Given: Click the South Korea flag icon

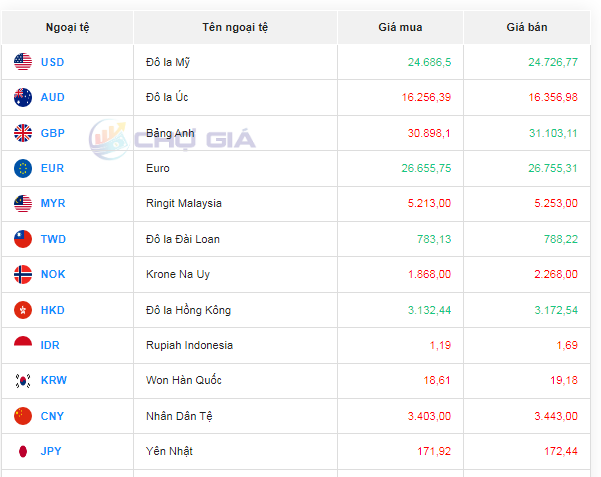Looking at the screenshot, I should pos(23,381).
